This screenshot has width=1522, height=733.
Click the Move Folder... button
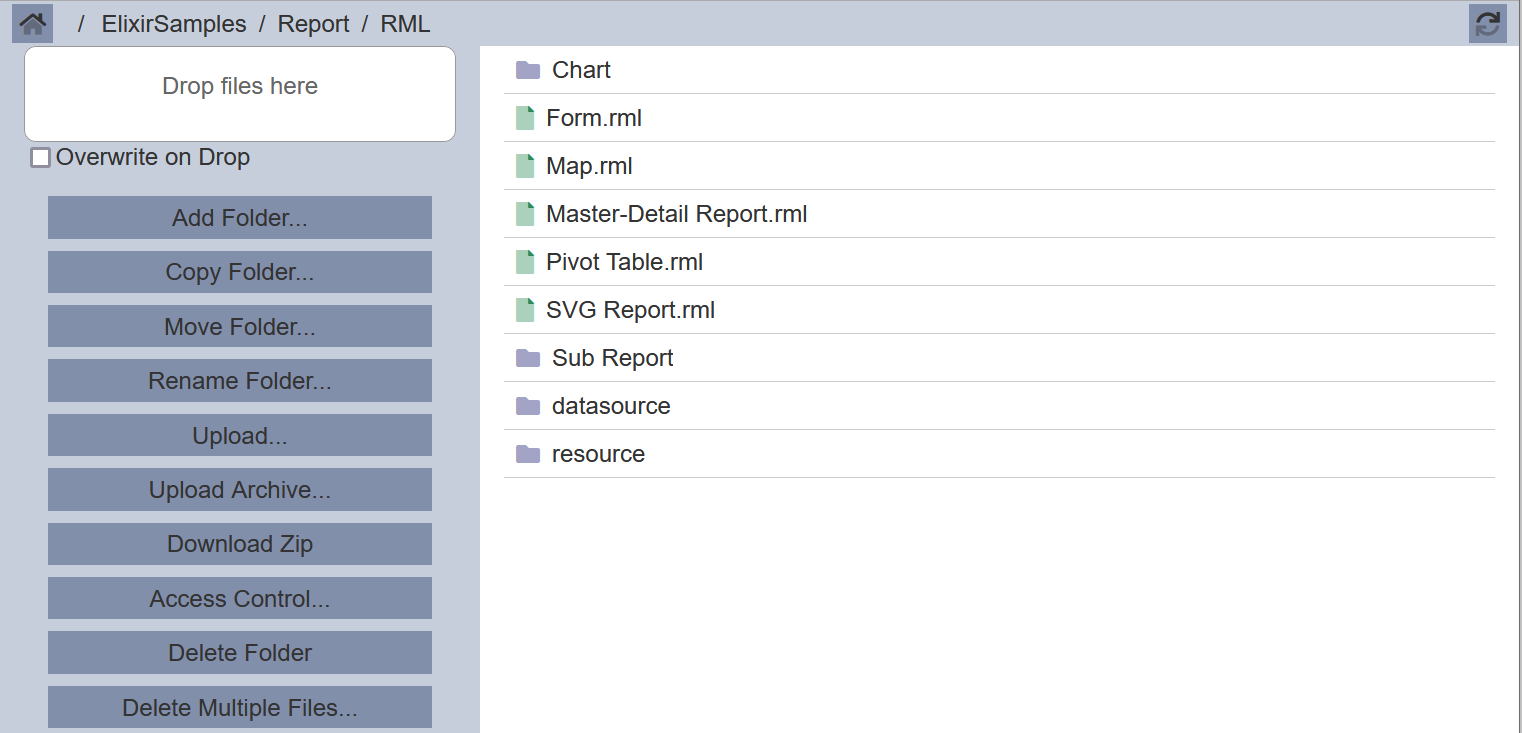240,327
